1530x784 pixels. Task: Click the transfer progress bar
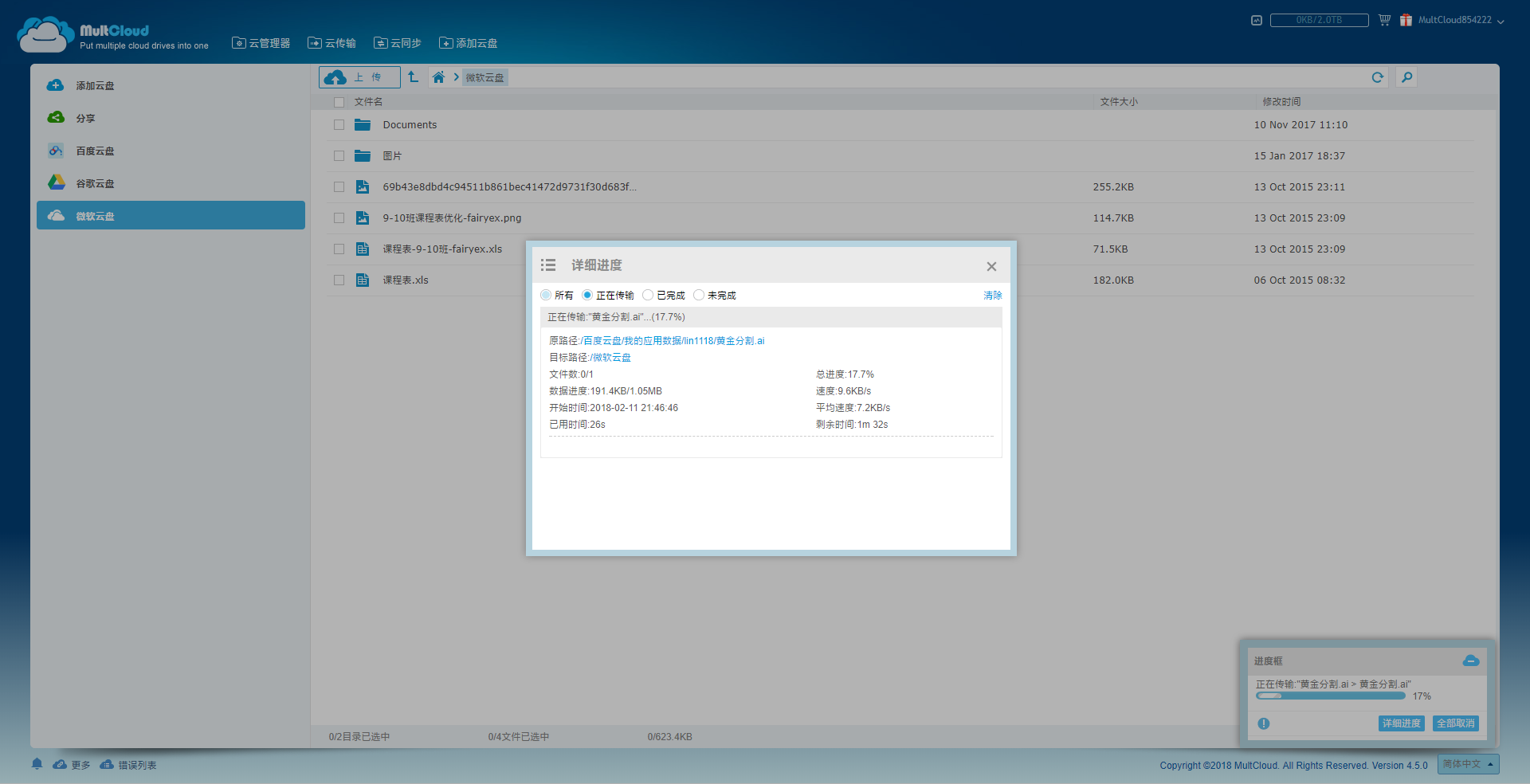point(1330,696)
